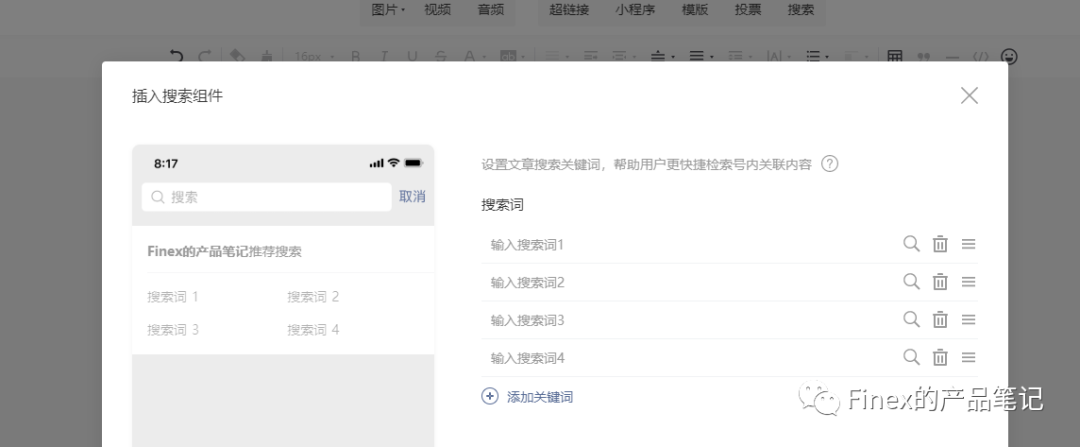Viewport: 1080px width, 447px height.
Task: Click the search magnifier icon for 输入搜索词3
Action: 911,320
